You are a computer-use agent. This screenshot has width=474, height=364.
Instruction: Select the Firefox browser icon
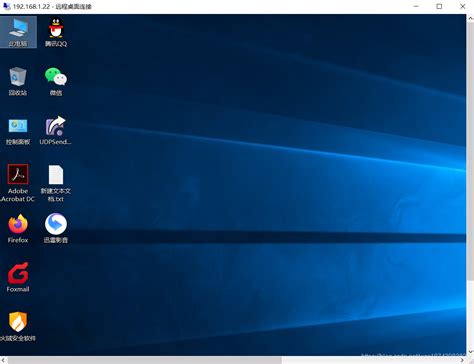click(18, 229)
